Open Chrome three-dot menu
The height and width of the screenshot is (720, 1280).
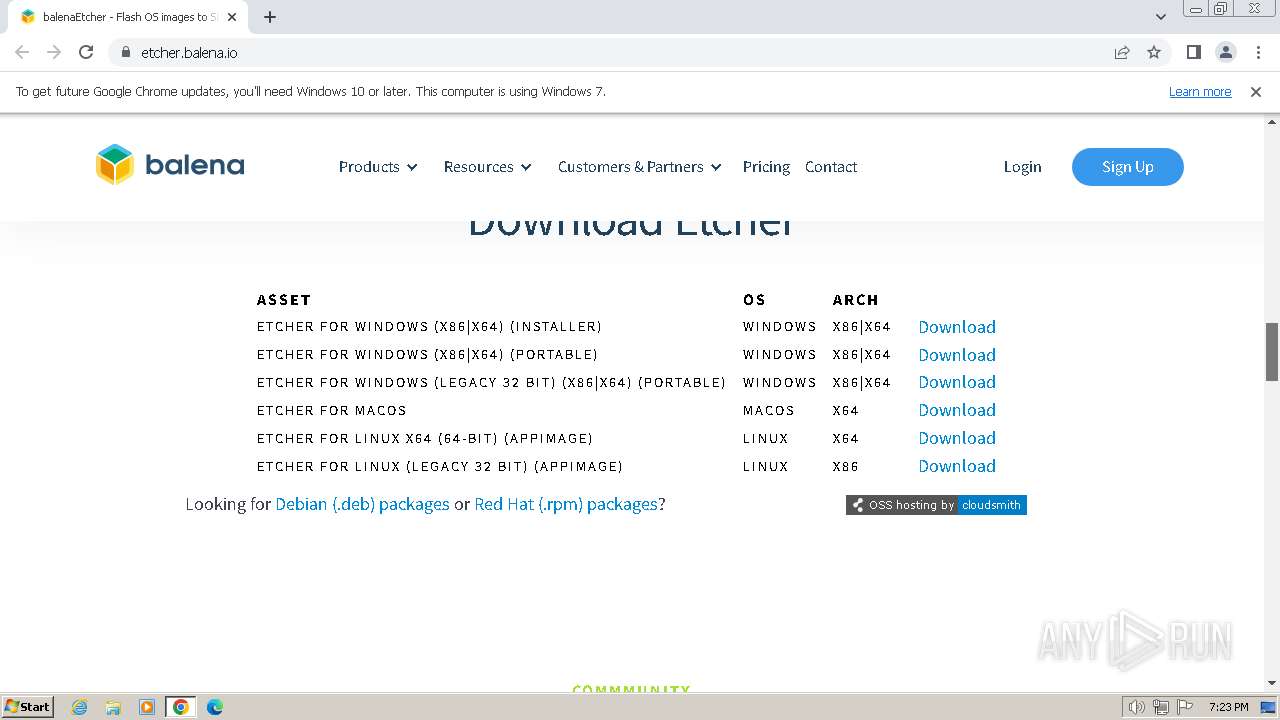pos(1258,52)
